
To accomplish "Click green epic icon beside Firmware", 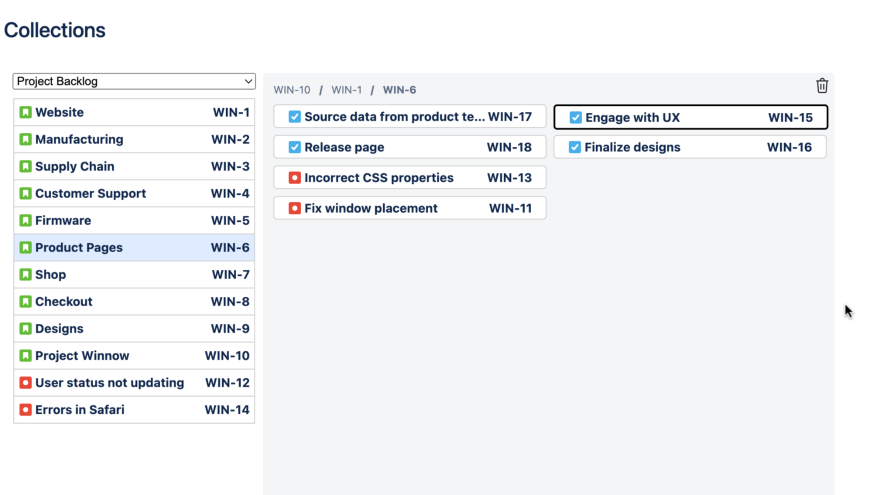I will (x=26, y=221).
